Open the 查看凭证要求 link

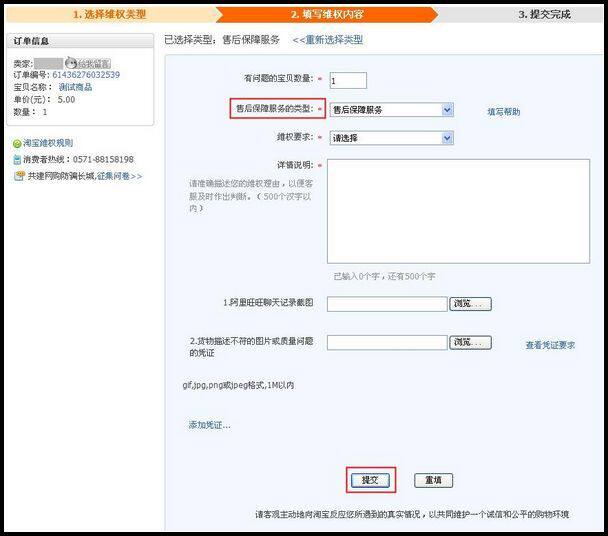550,345
